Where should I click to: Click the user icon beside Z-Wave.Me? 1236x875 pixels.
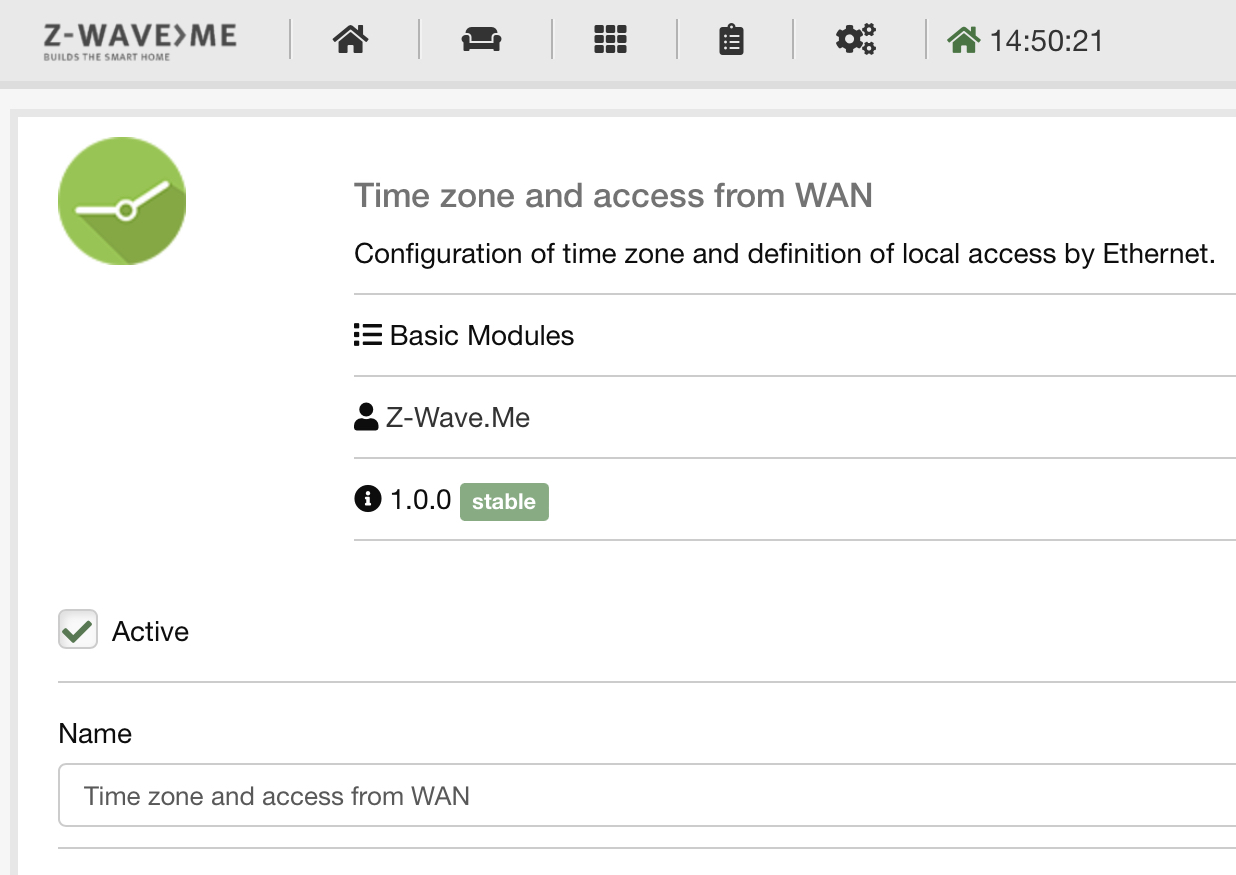point(366,417)
